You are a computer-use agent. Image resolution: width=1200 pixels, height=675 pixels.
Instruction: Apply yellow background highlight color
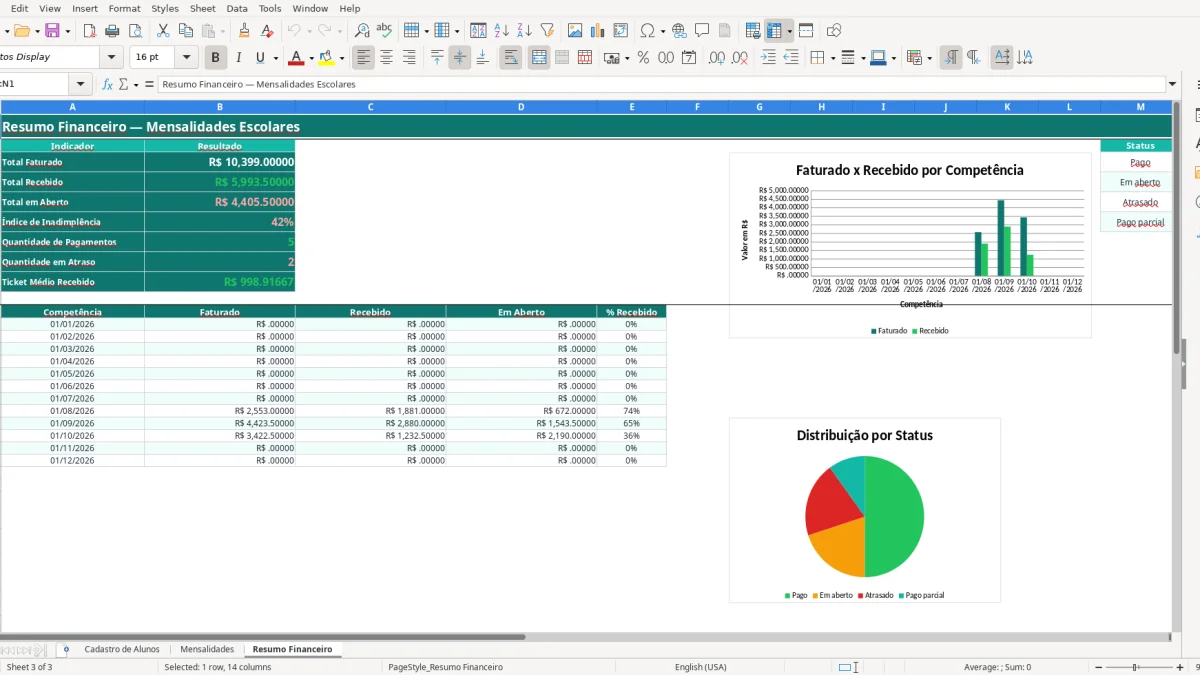point(326,58)
